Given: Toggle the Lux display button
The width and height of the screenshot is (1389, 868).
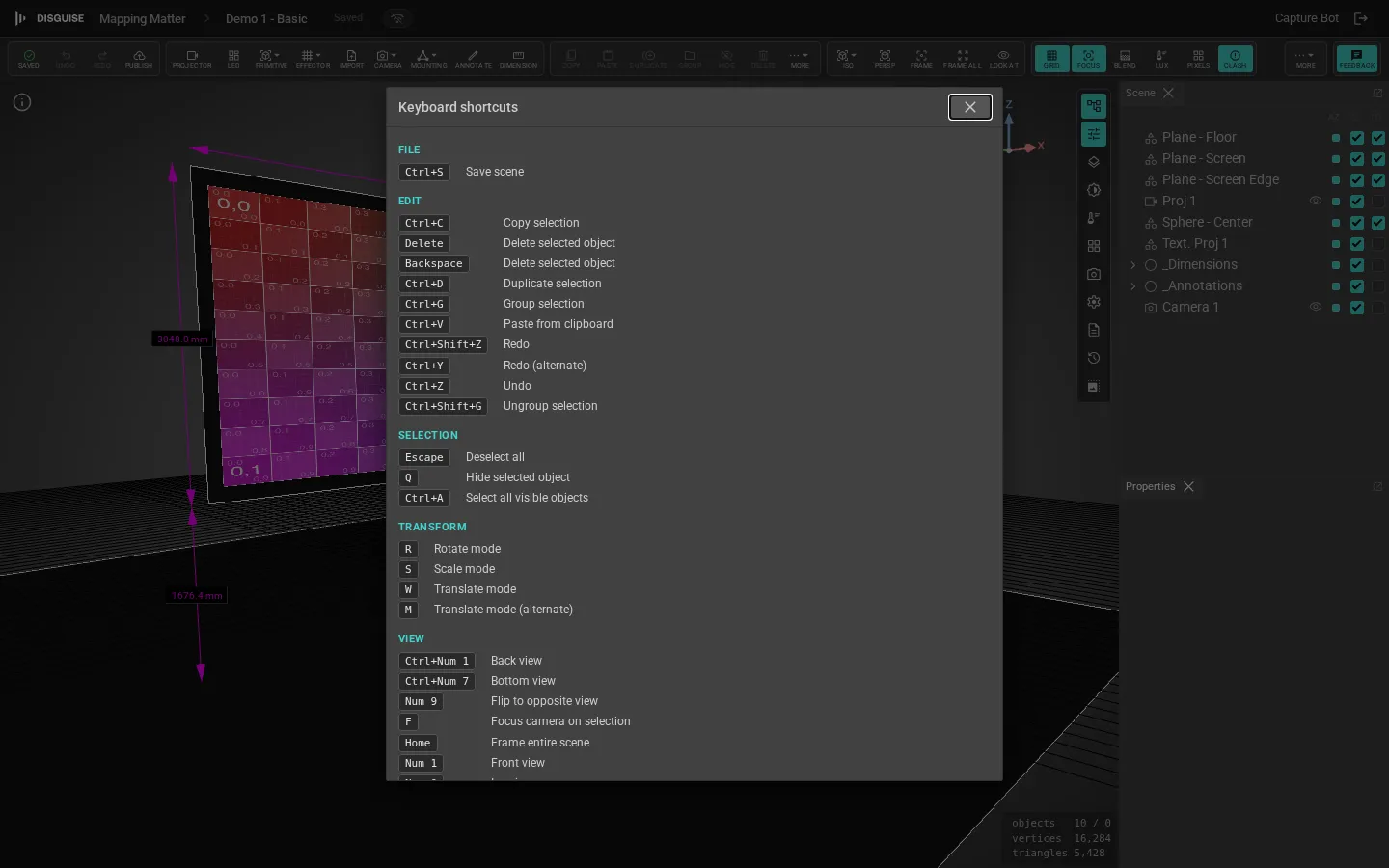Looking at the screenshot, I should [1161, 59].
